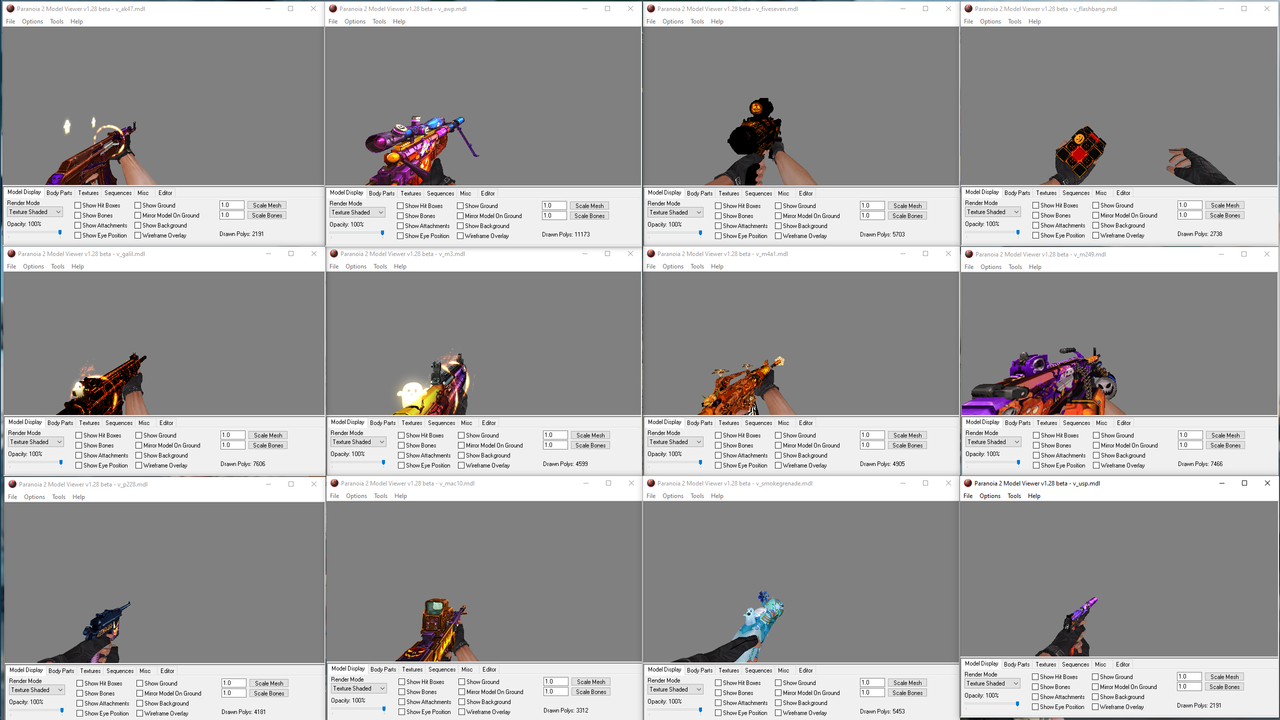This screenshot has width=1280, height=720.
Task: Click the app icon in the v_flashbang.mdl title bar
Action: [x=969, y=8]
